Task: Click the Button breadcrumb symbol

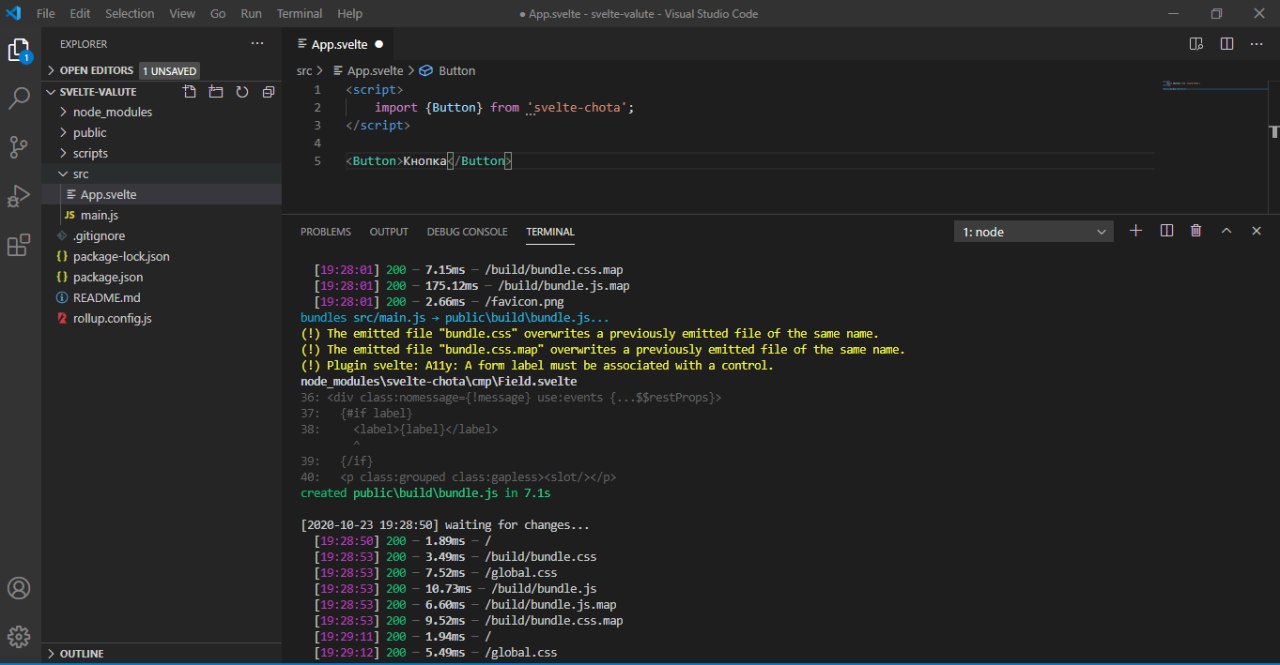Action: [x=447, y=71]
